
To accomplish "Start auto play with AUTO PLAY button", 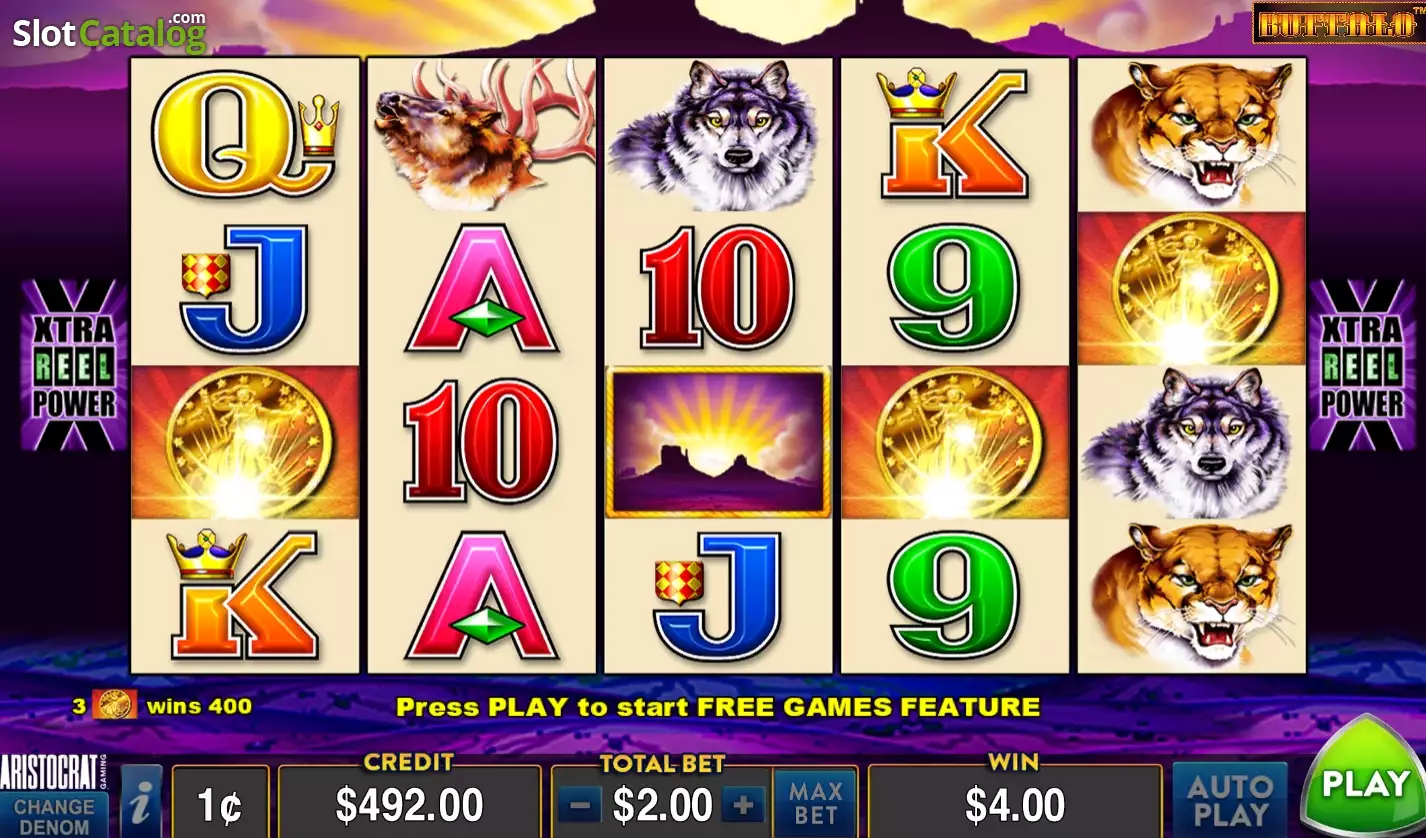I will (x=1229, y=800).
